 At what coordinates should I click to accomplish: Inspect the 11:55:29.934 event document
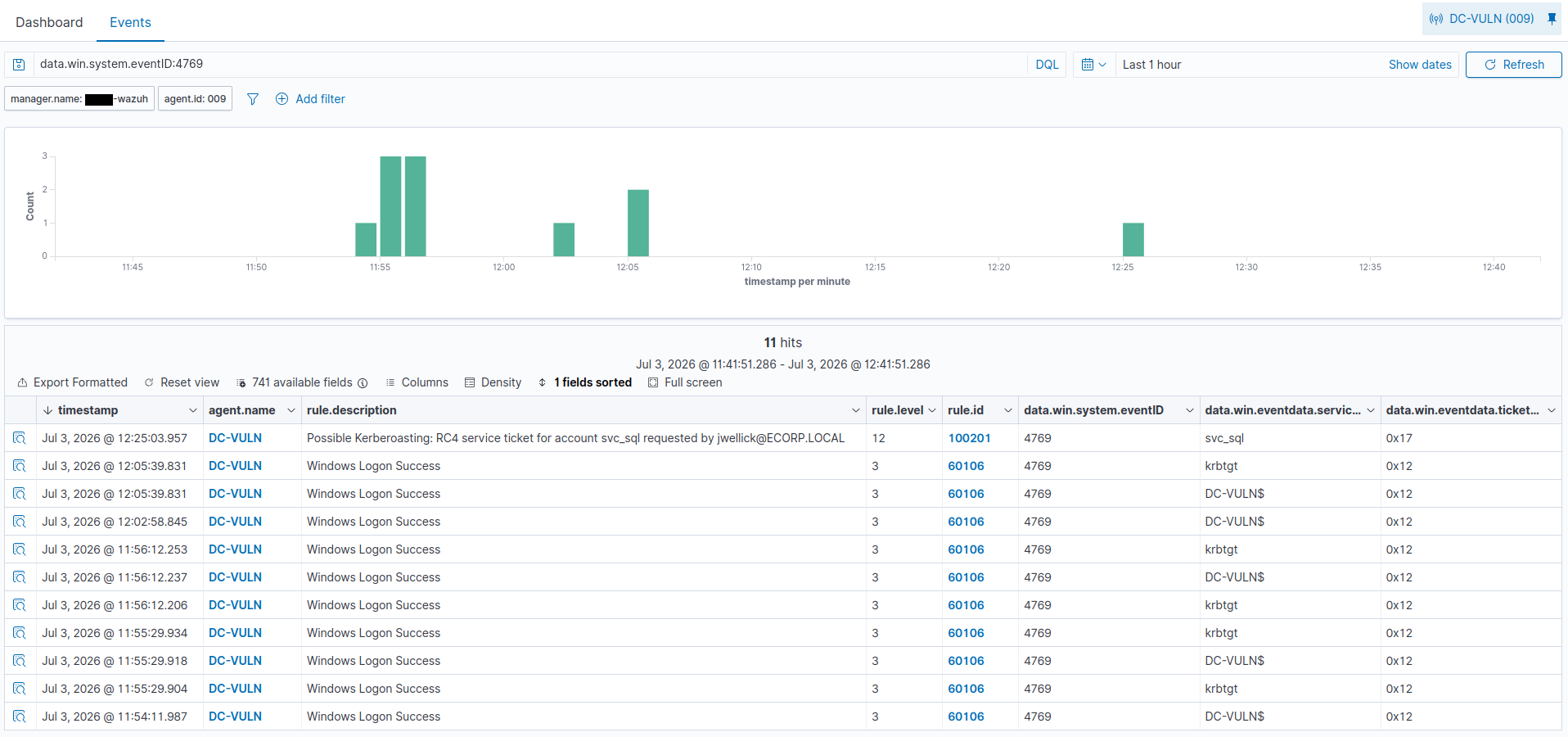[20, 633]
